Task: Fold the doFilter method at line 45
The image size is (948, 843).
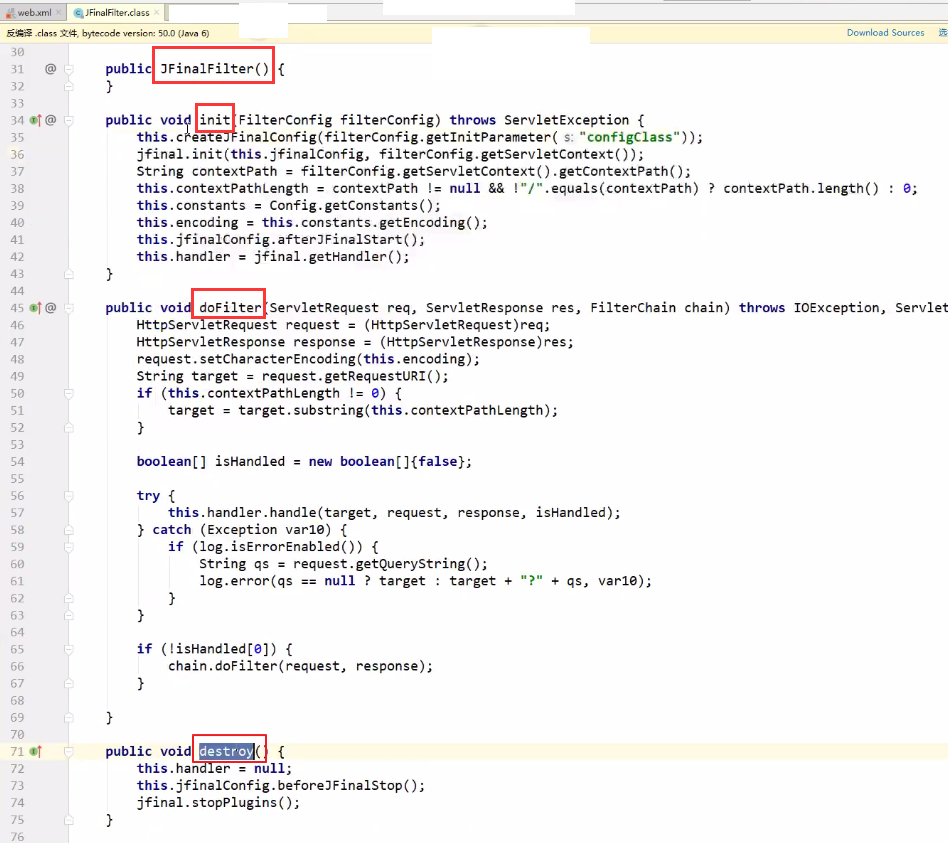Action: click(69, 308)
